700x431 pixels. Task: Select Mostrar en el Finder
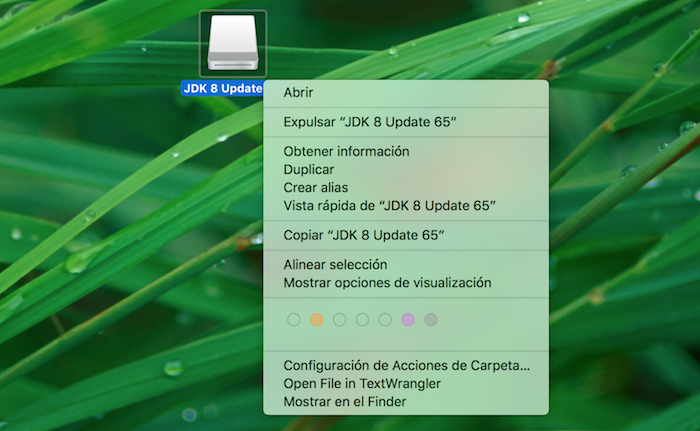pos(344,401)
